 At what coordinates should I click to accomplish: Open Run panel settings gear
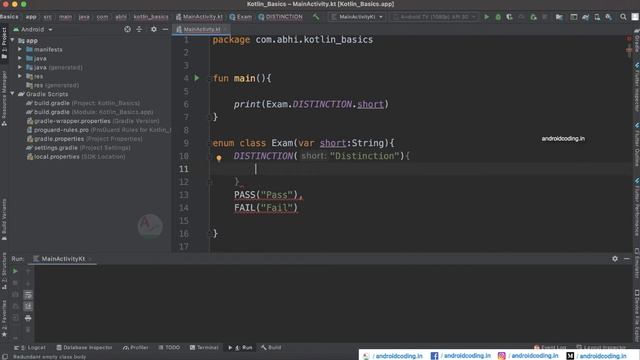pyautogui.click(x=615, y=259)
